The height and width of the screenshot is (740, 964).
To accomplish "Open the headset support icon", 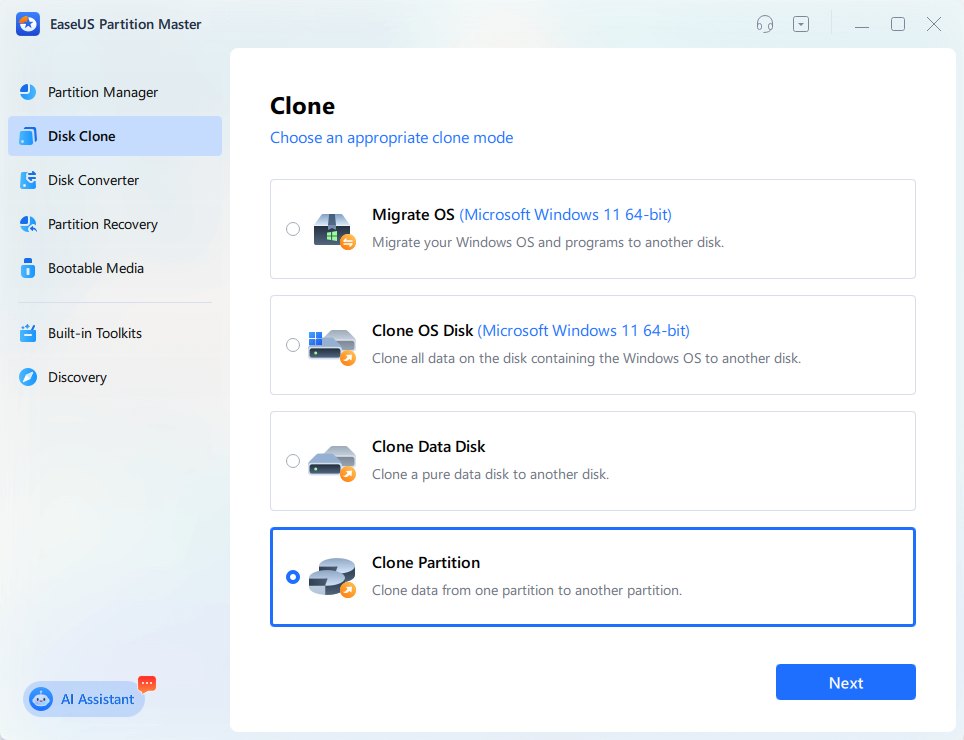I will click(765, 25).
